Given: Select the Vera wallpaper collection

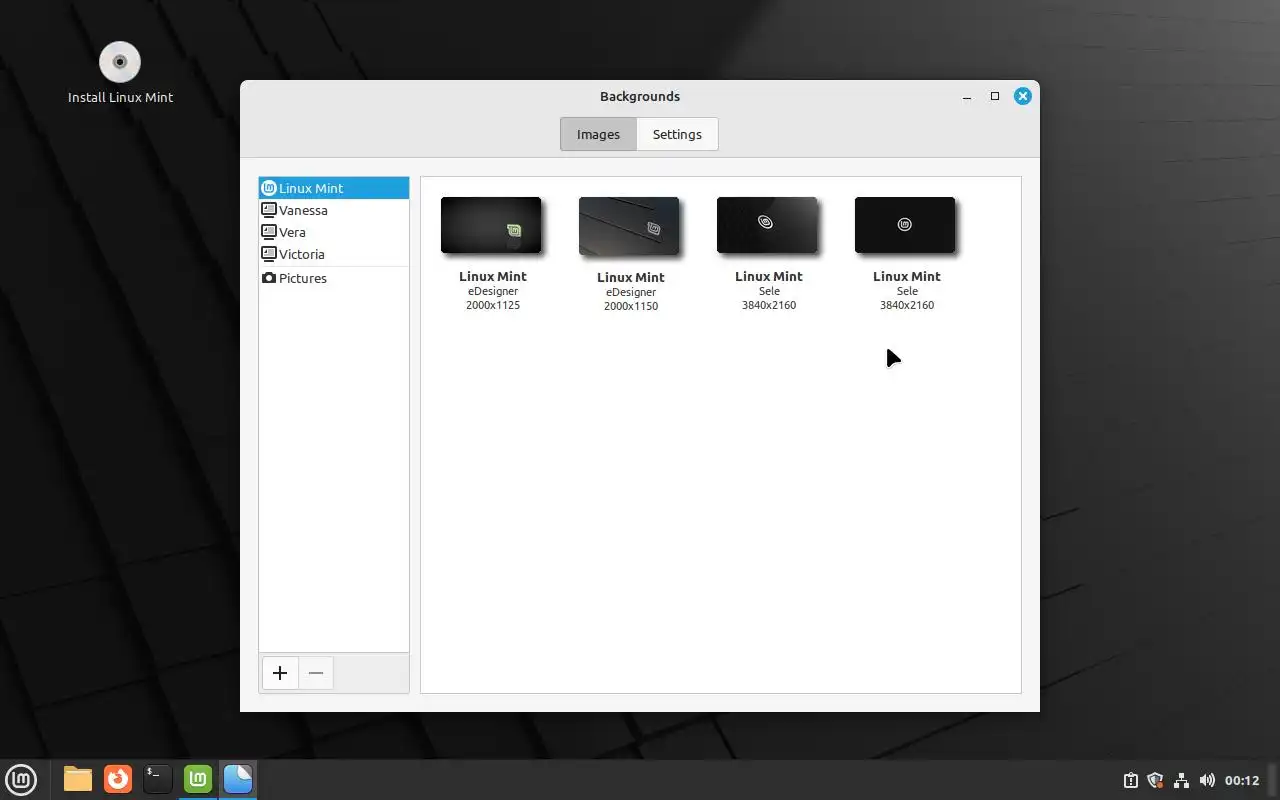Looking at the screenshot, I should click(334, 232).
